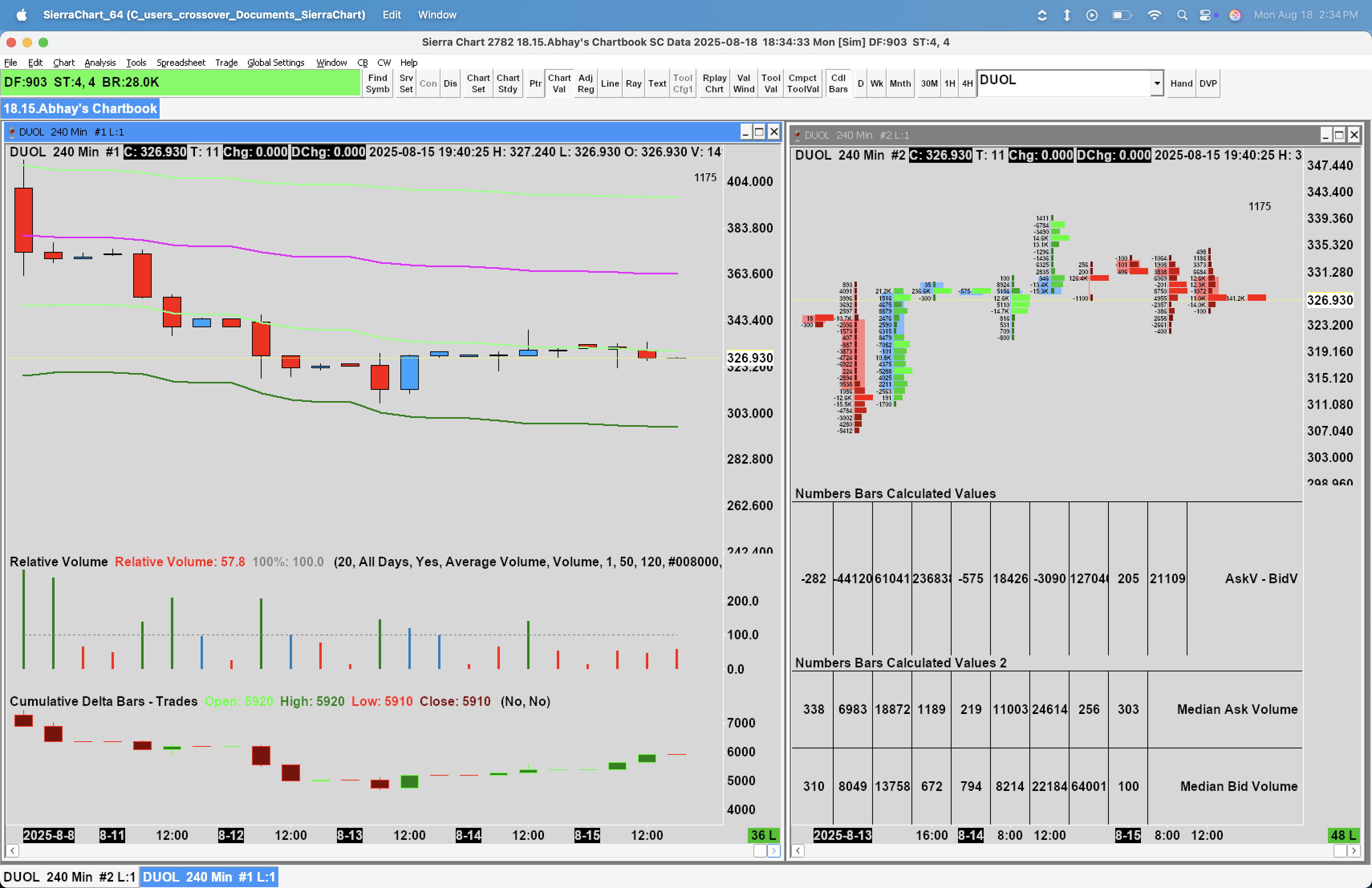Select the Line drawing tool

click(x=609, y=83)
